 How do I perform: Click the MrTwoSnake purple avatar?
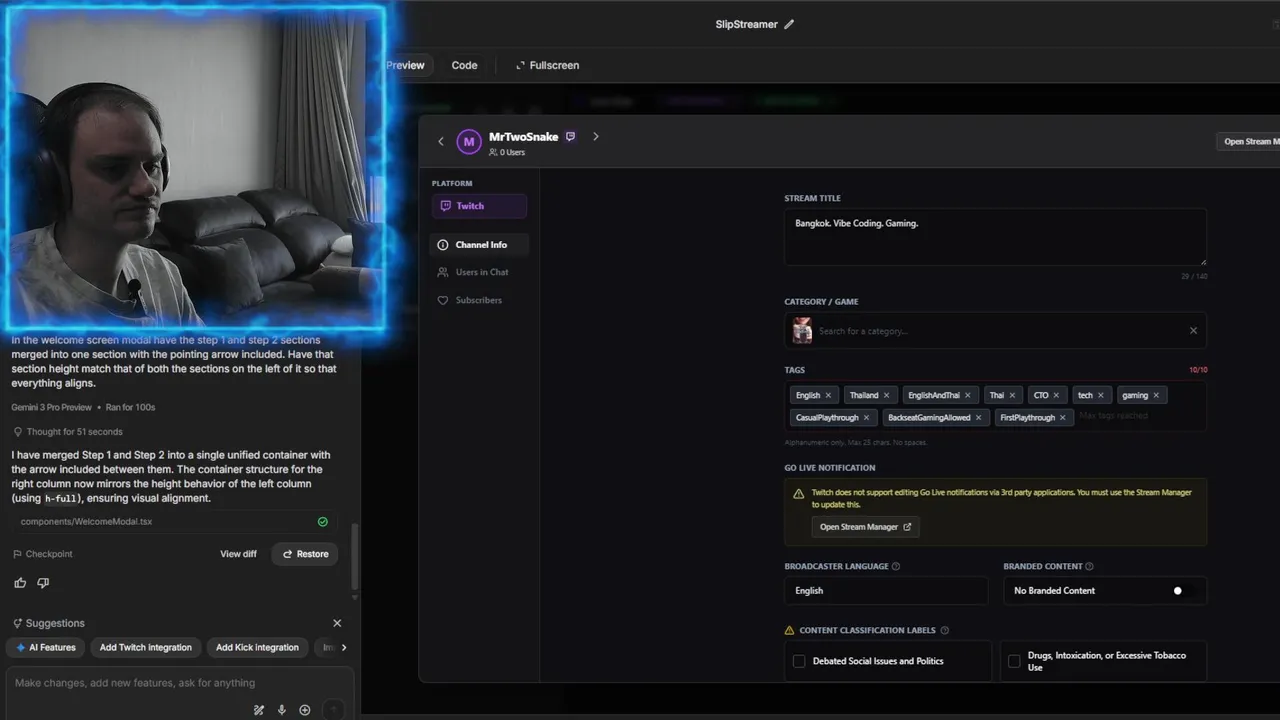(x=469, y=142)
